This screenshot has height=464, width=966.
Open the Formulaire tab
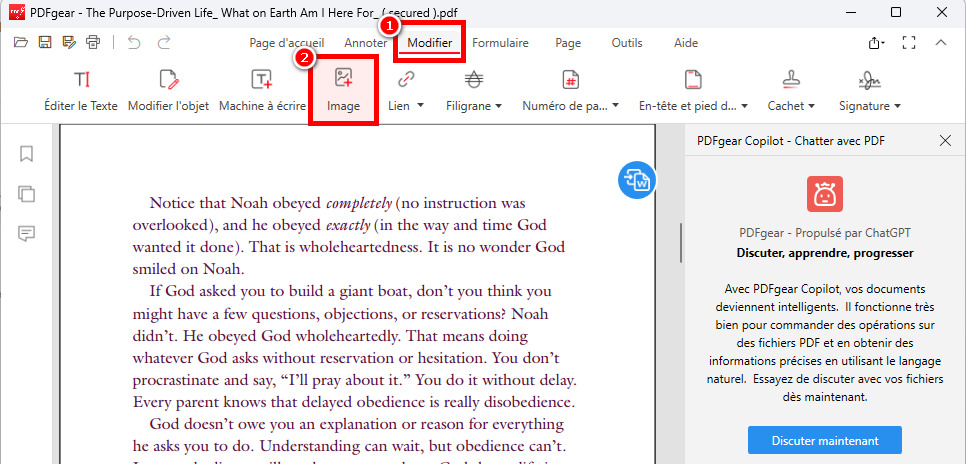coord(500,43)
